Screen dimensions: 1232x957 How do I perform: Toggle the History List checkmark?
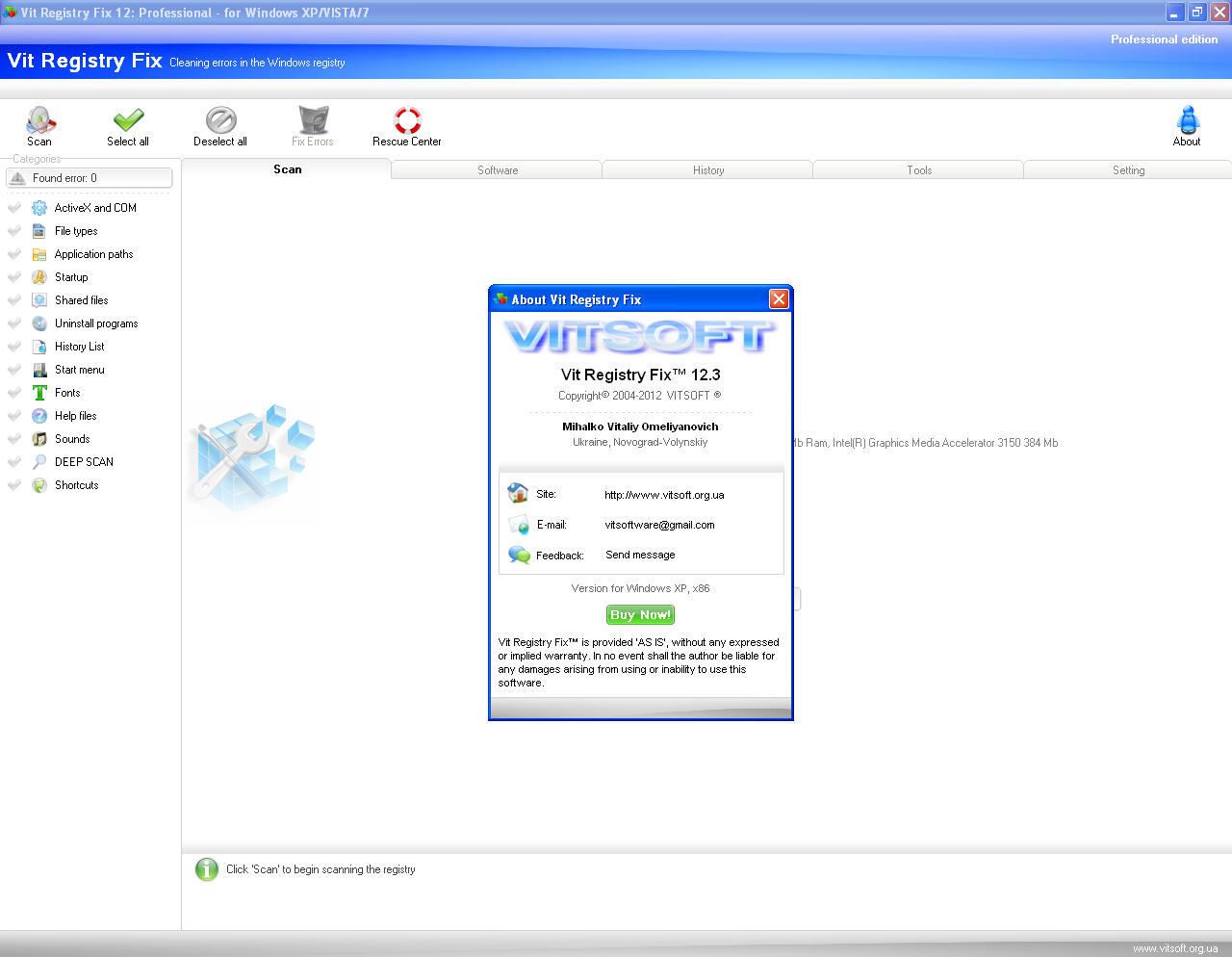point(14,347)
